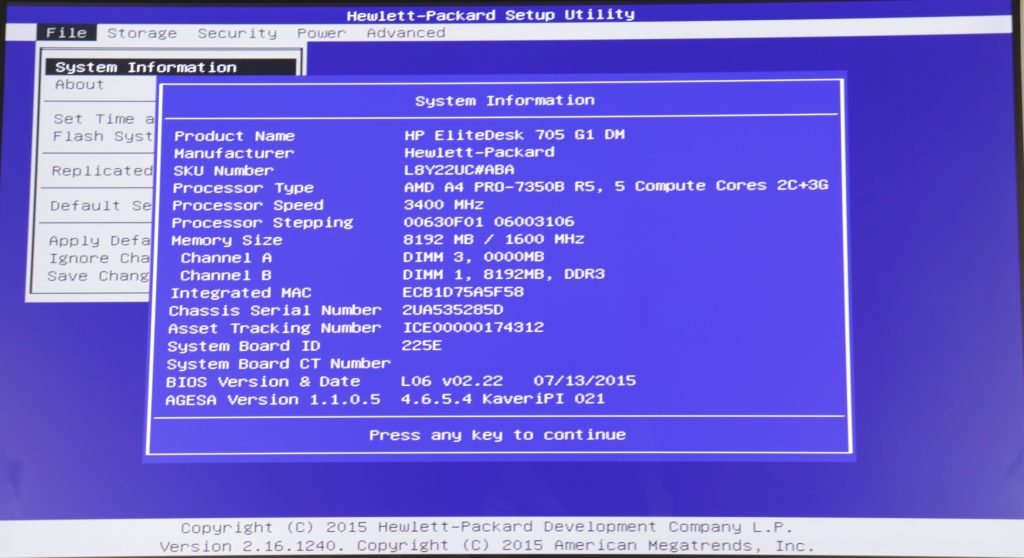This screenshot has width=1024, height=558.
Task: Click the 2UA535285D serial value
Action: point(453,310)
